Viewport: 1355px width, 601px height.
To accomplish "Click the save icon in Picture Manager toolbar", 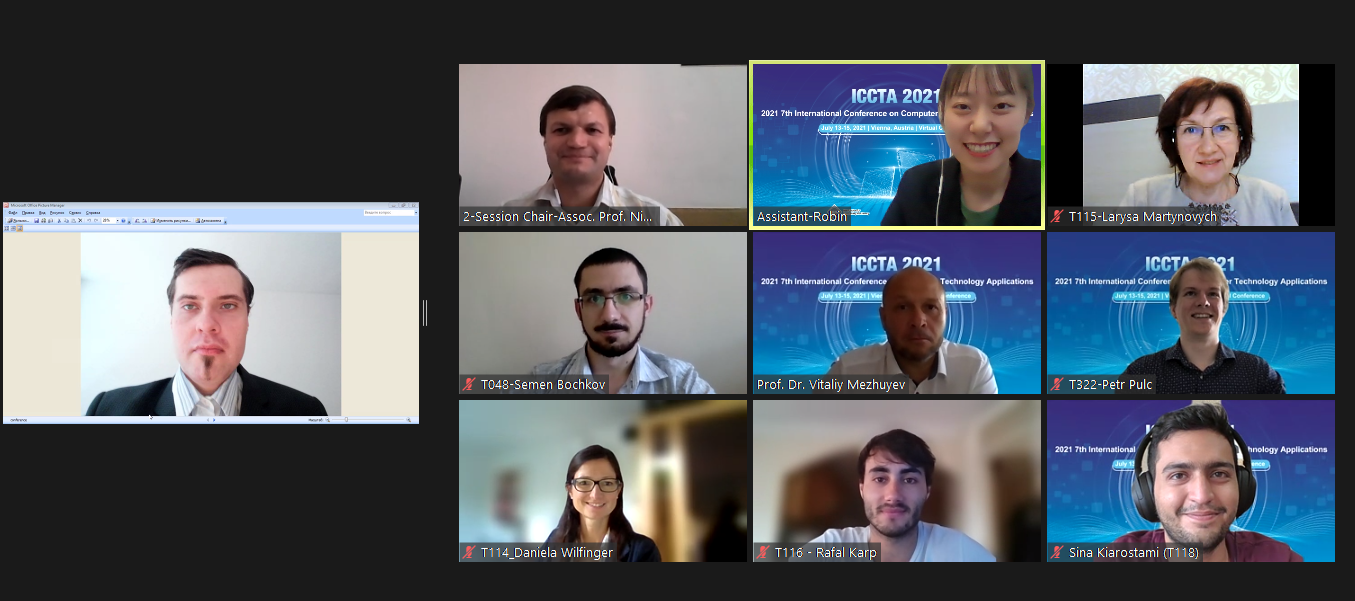I will click(x=36, y=221).
